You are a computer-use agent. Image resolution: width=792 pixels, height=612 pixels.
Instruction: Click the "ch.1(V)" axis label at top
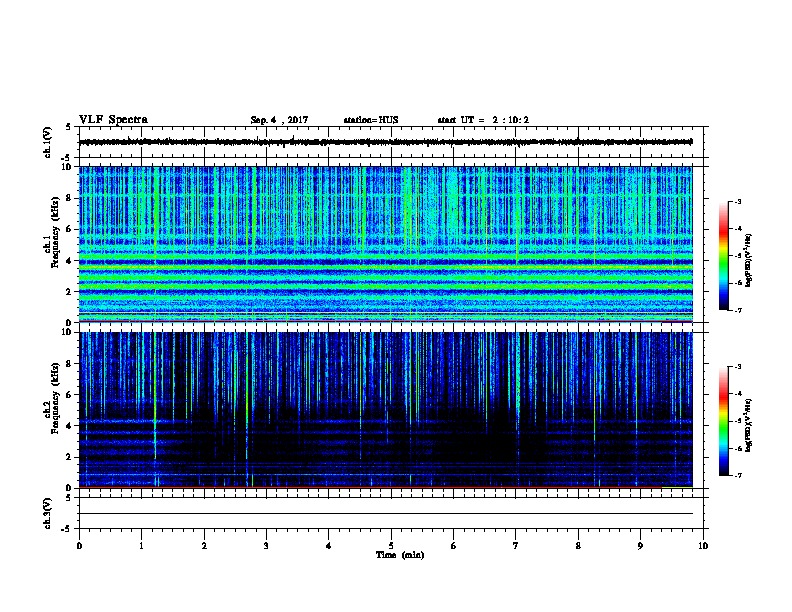point(48,142)
